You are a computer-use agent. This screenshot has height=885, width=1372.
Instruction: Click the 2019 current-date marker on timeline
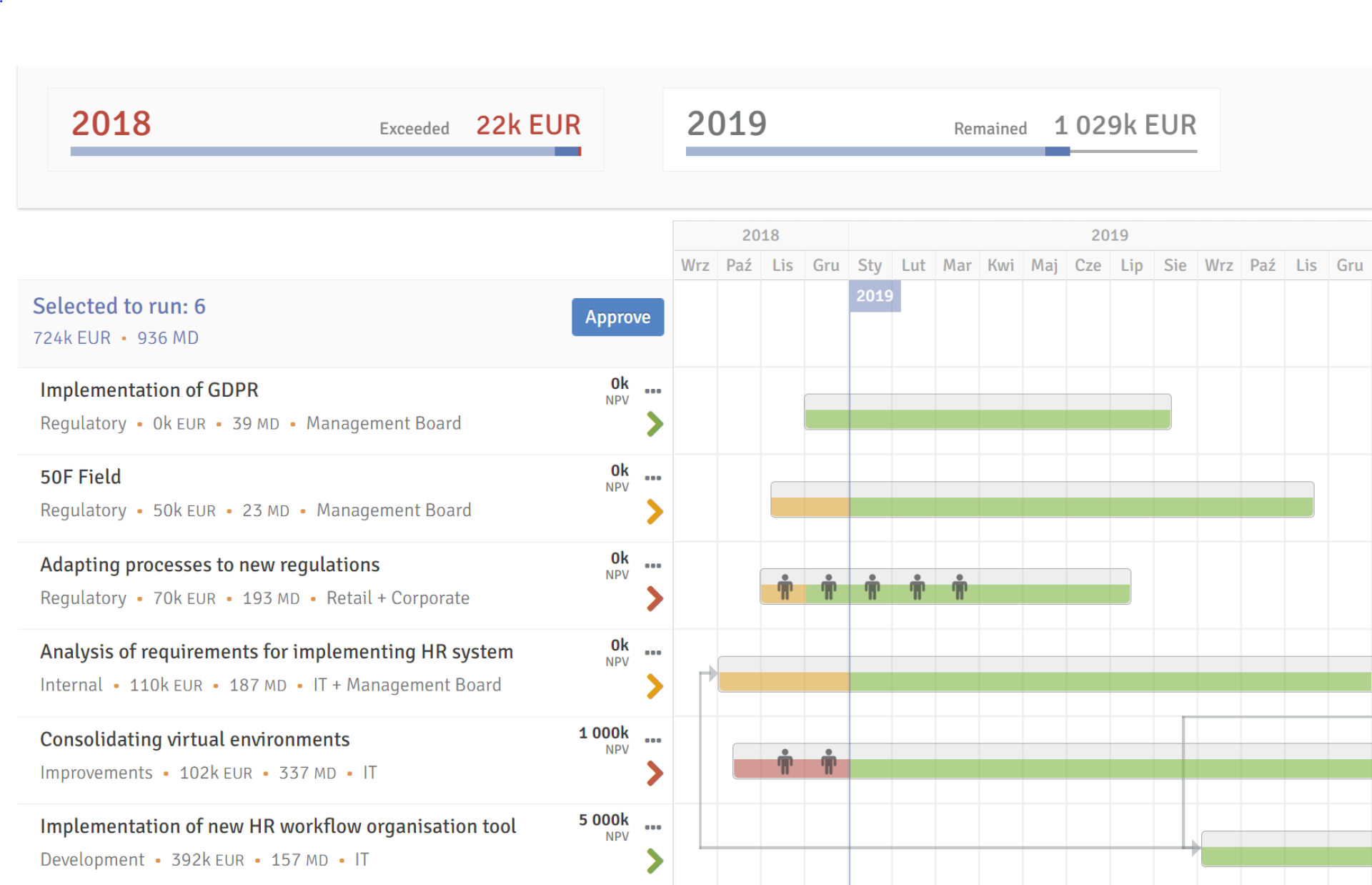coord(875,296)
